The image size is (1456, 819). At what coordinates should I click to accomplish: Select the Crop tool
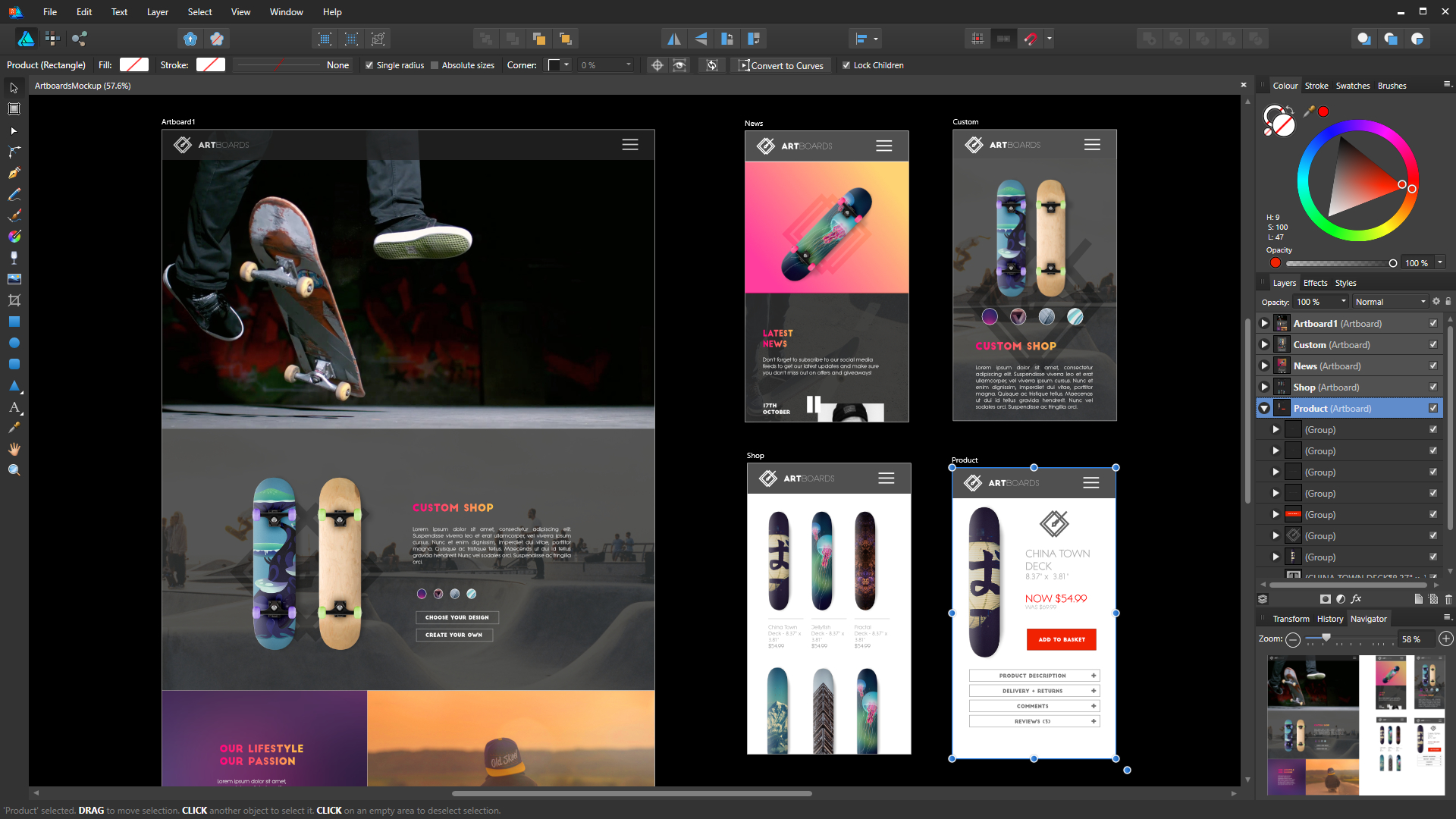(14, 300)
